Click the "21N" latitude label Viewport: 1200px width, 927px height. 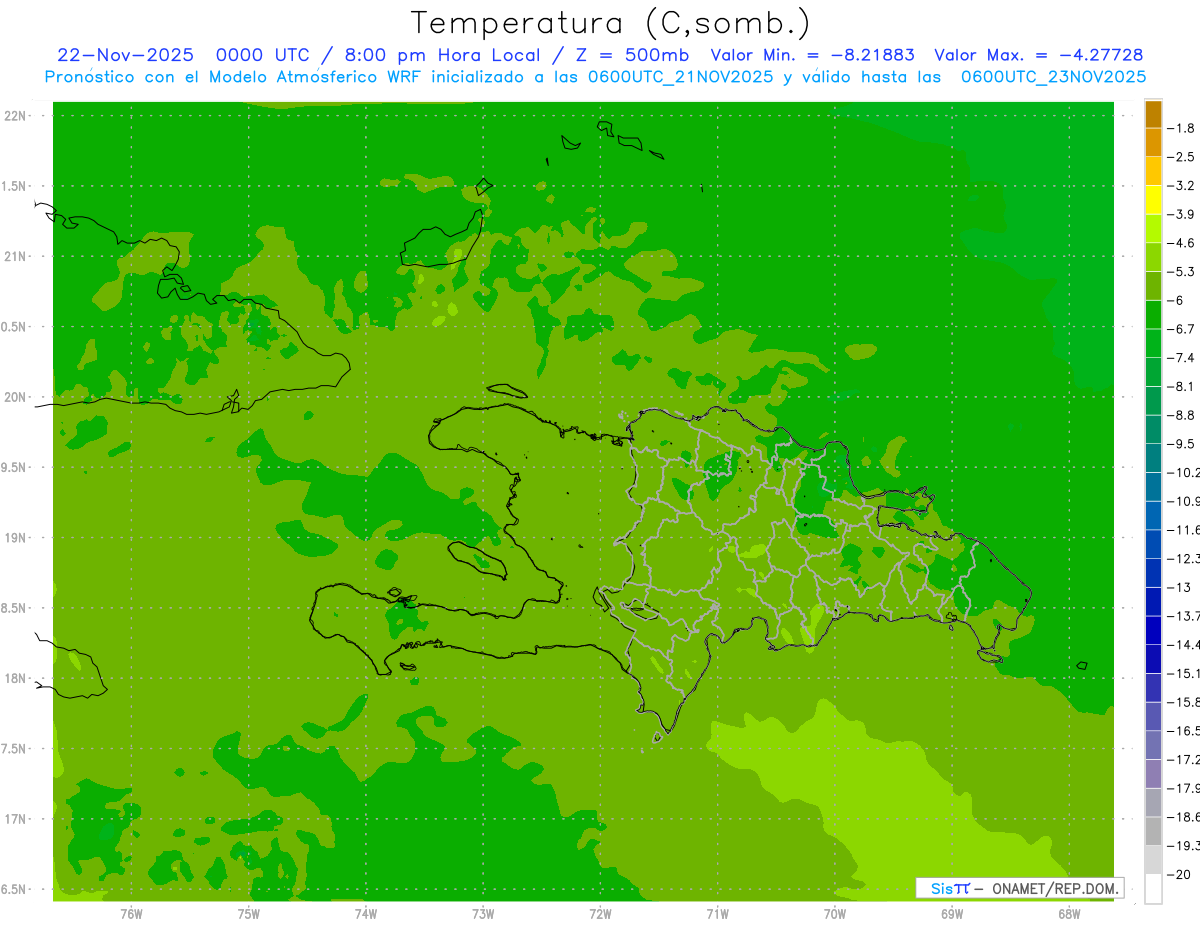tap(17, 257)
